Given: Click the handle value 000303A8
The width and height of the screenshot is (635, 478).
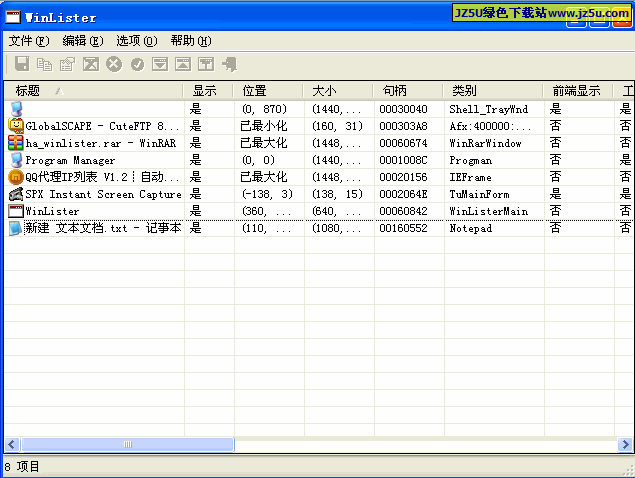Looking at the screenshot, I should (x=403, y=126).
